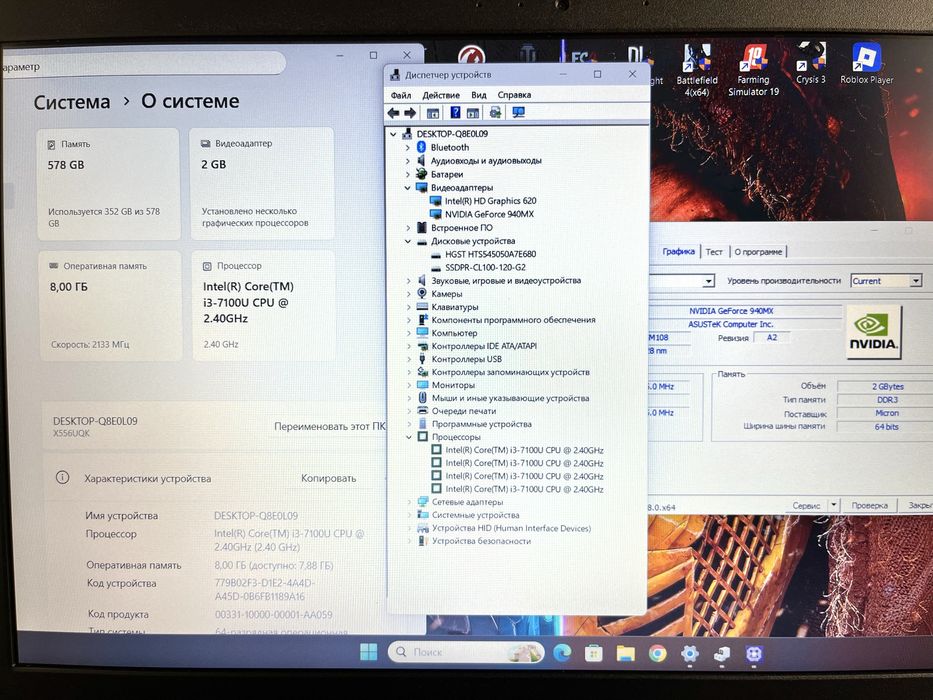Screen dimensions: 933x700
Task: Collapse the Дисковые устройства node
Action: (x=408, y=241)
